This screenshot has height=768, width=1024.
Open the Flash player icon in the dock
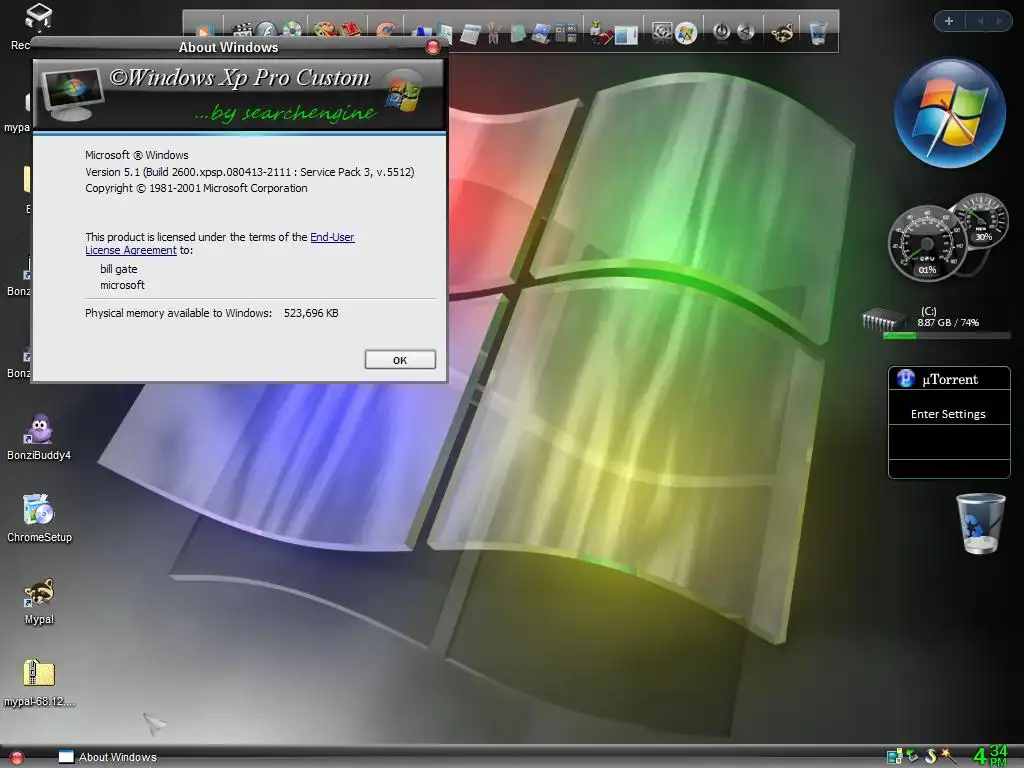click(x=267, y=30)
